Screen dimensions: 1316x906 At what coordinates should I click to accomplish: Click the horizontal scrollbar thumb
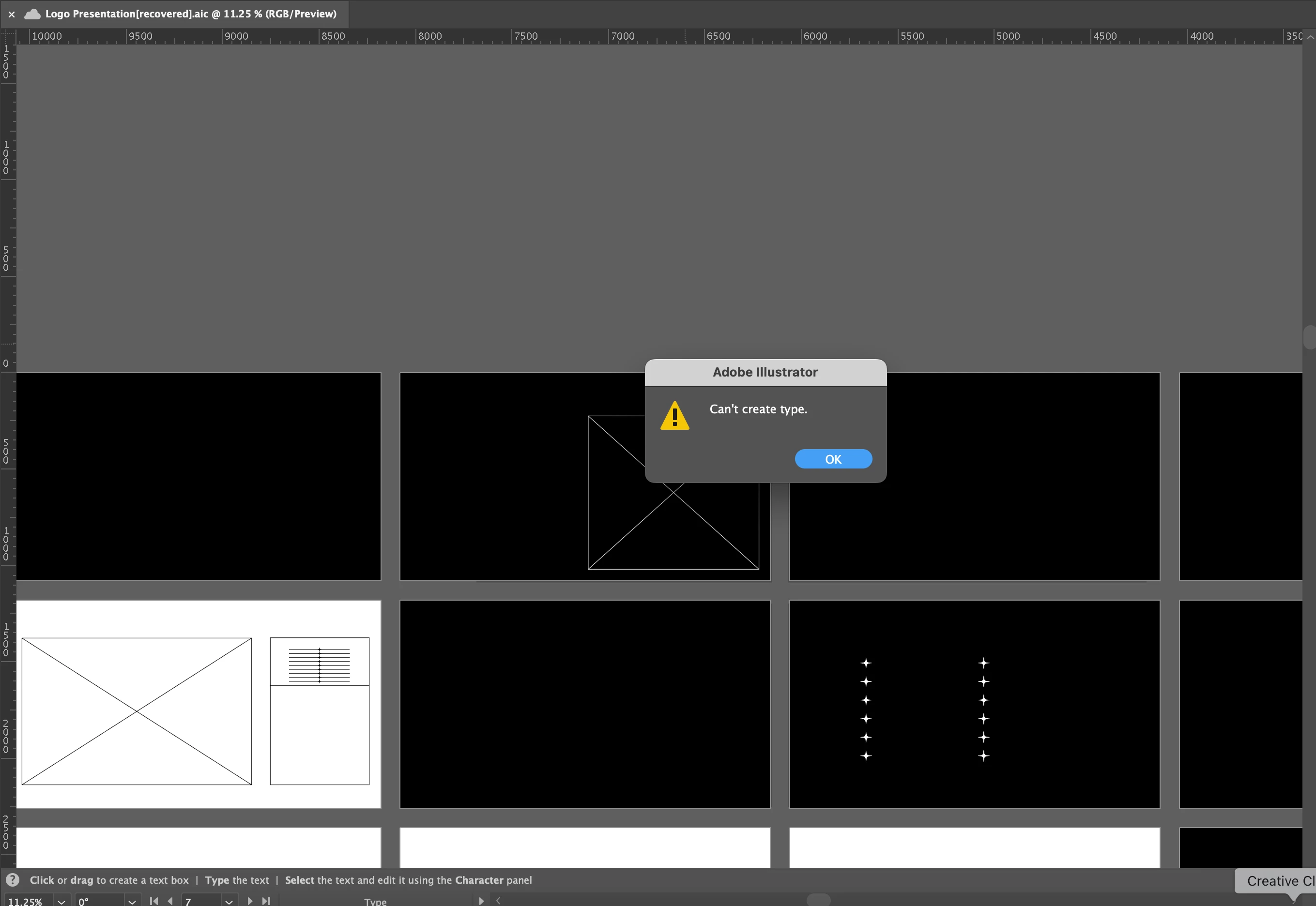pos(818,900)
